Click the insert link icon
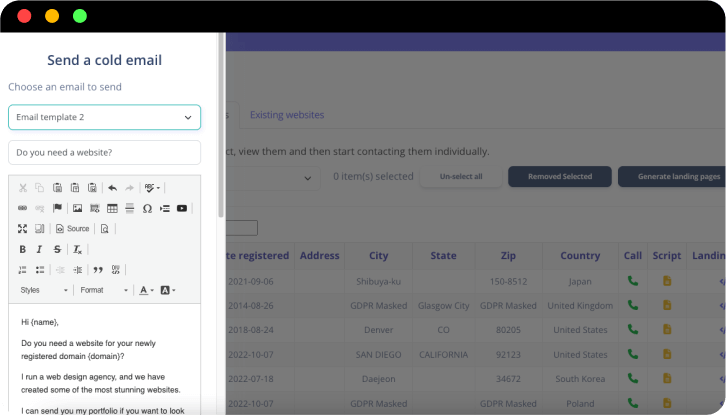This screenshot has width=726, height=415. click(x=22, y=208)
